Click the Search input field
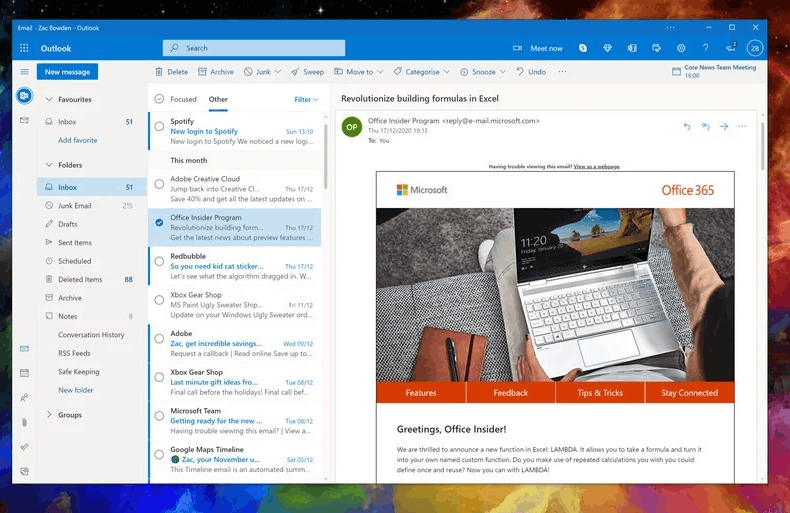 click(x=254, y=48)
